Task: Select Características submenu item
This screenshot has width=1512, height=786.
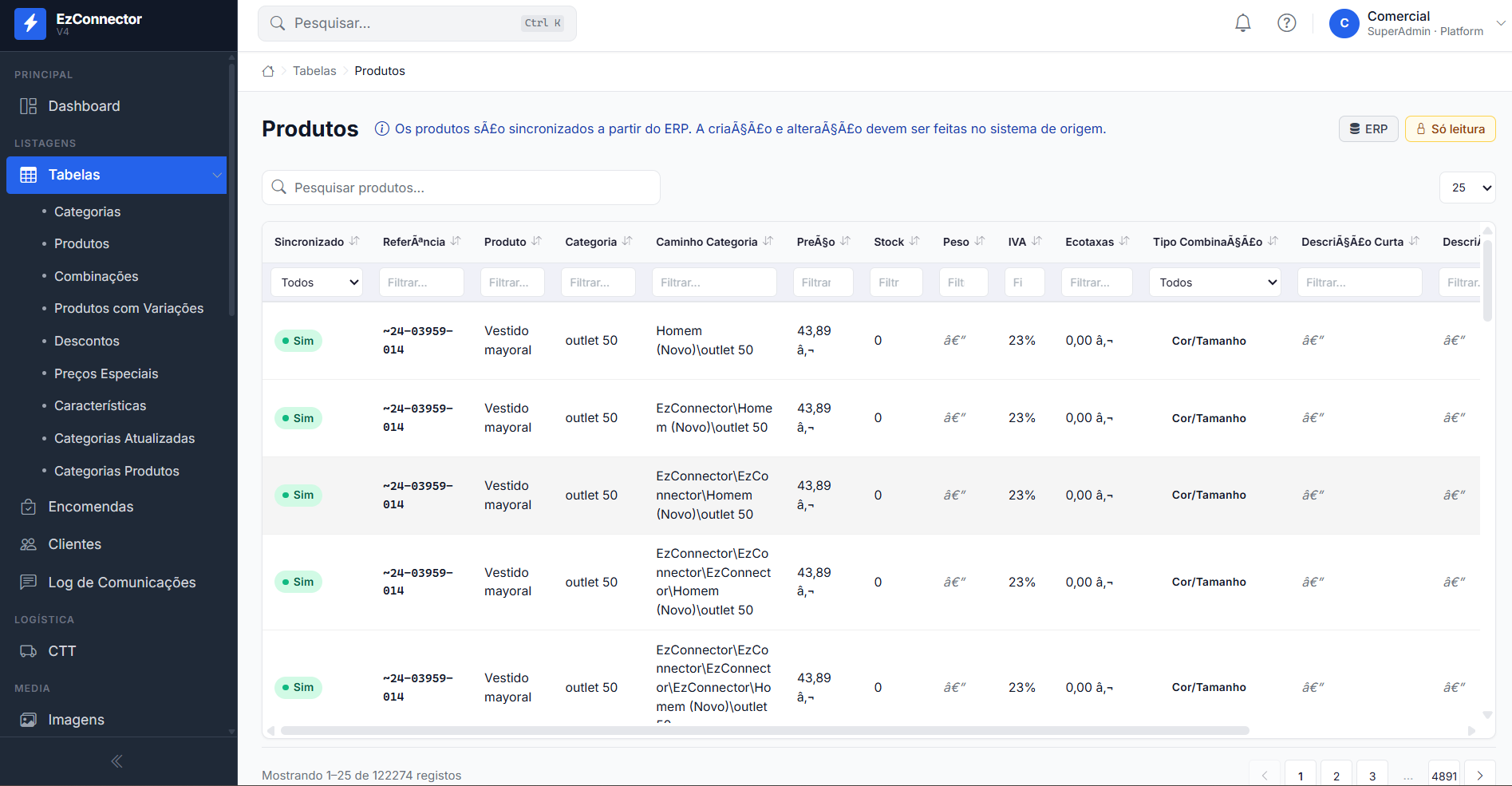Action: pos(100,405)
